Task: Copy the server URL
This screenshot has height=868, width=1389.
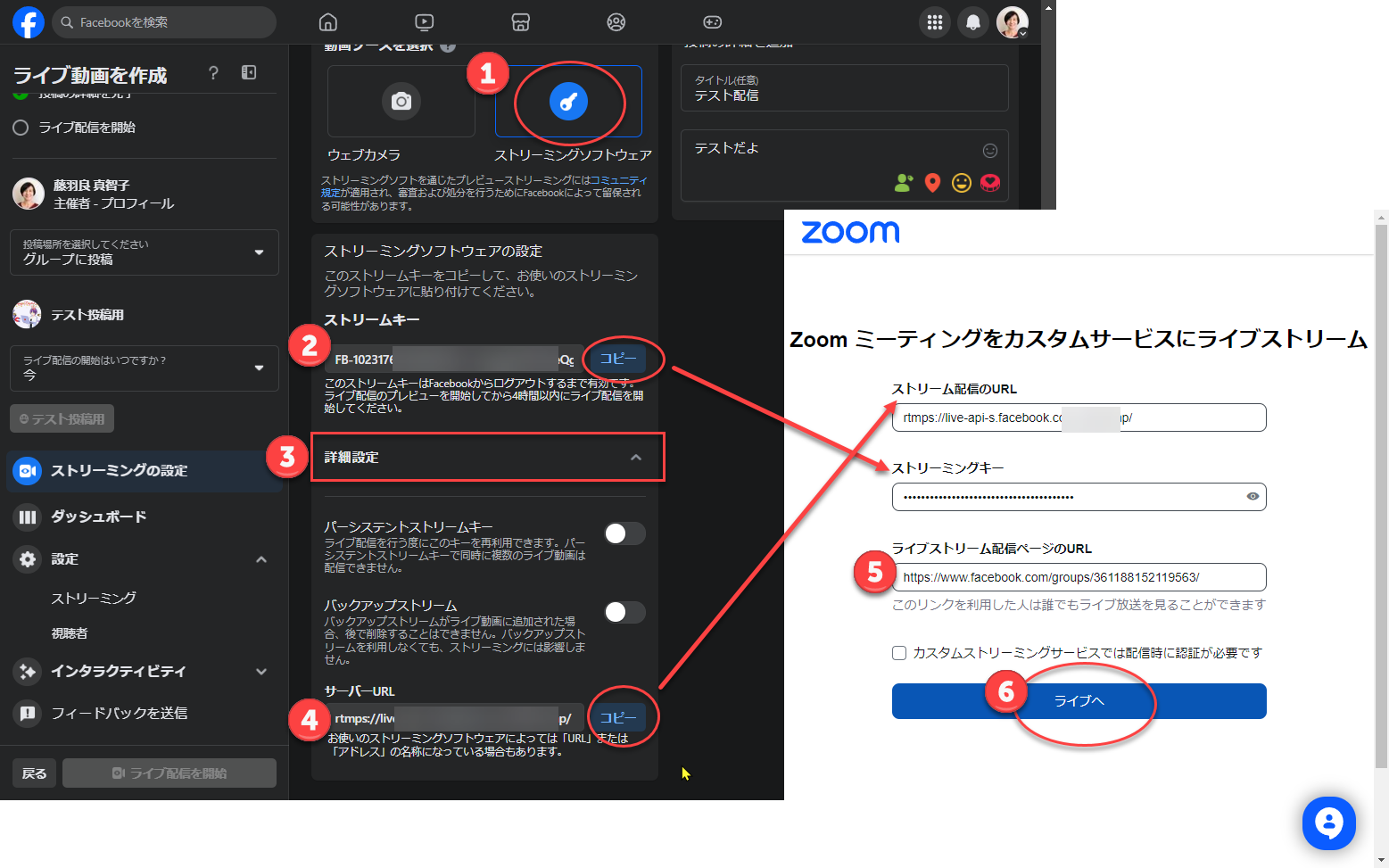Action: 618,718
